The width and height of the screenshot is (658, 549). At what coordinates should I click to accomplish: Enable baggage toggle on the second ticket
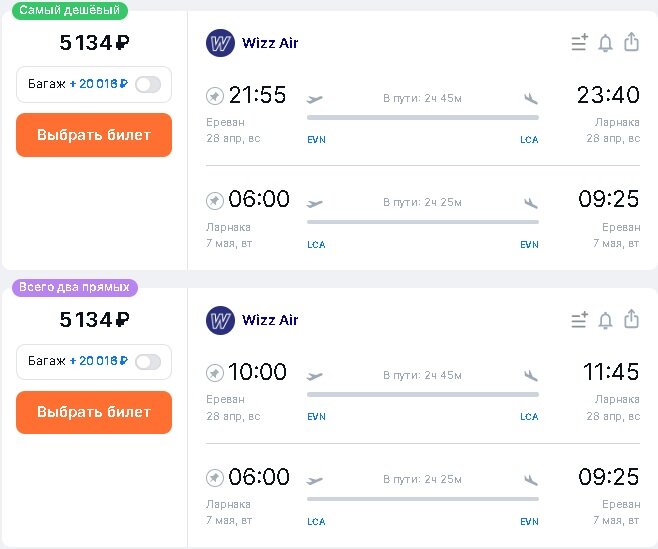pos(148,362)
